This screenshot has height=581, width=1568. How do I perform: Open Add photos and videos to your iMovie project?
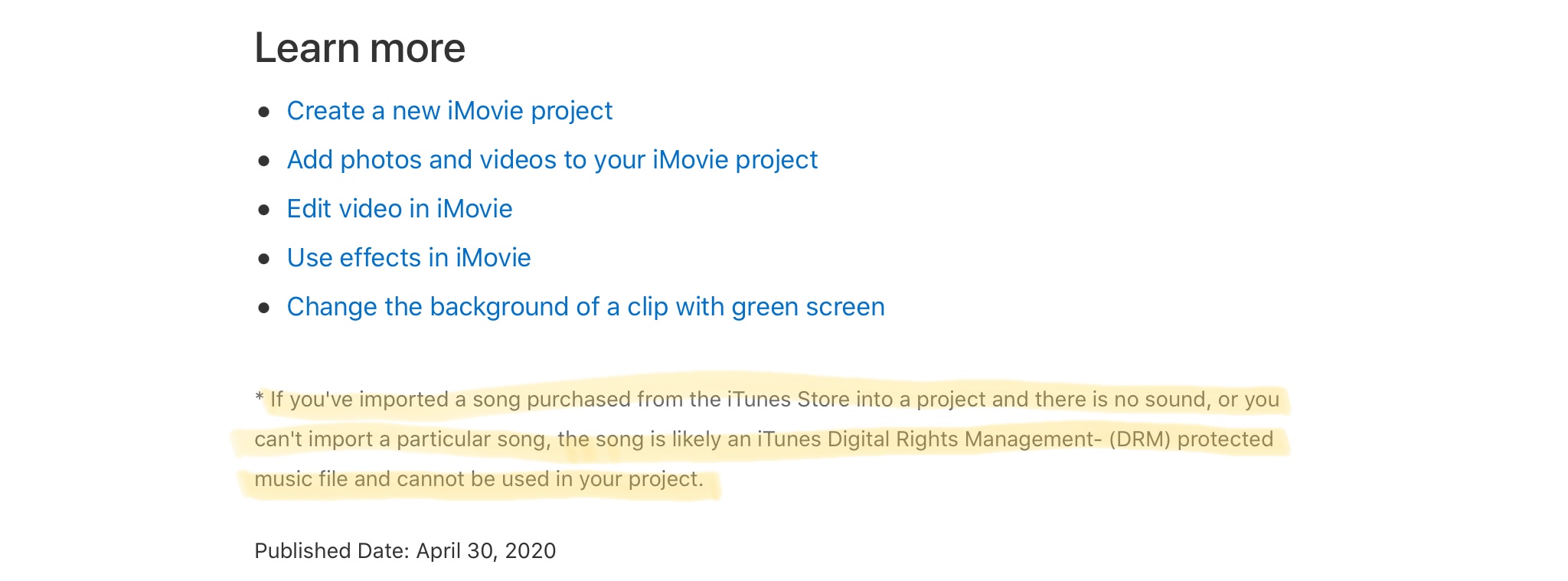552,160
